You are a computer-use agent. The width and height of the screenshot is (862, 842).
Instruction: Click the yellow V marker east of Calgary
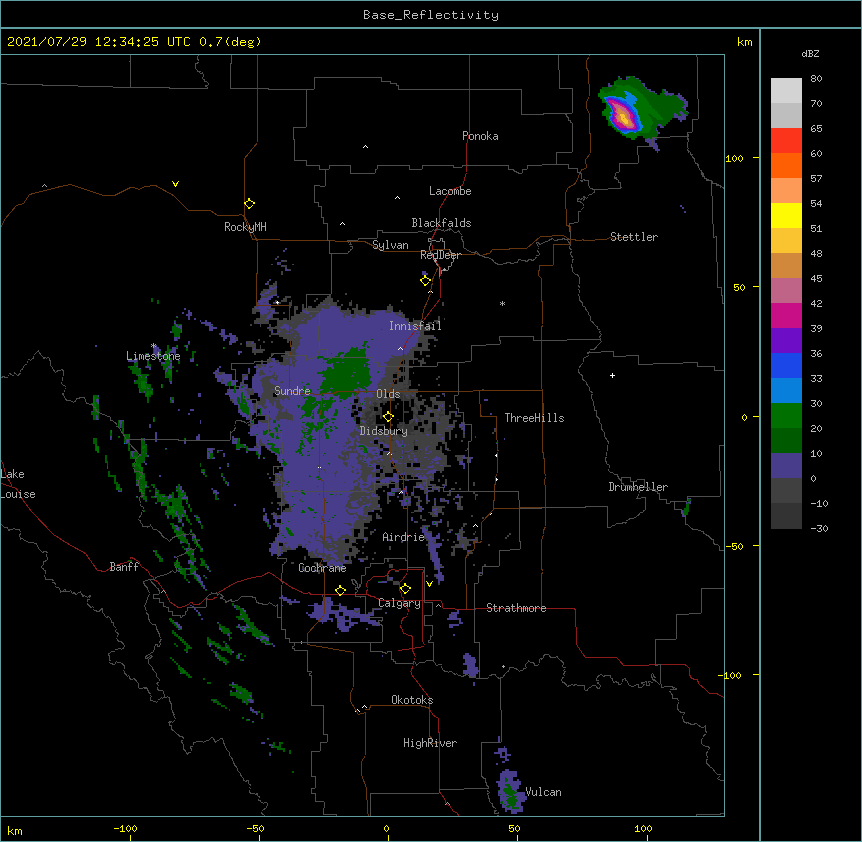coord(429,584)
